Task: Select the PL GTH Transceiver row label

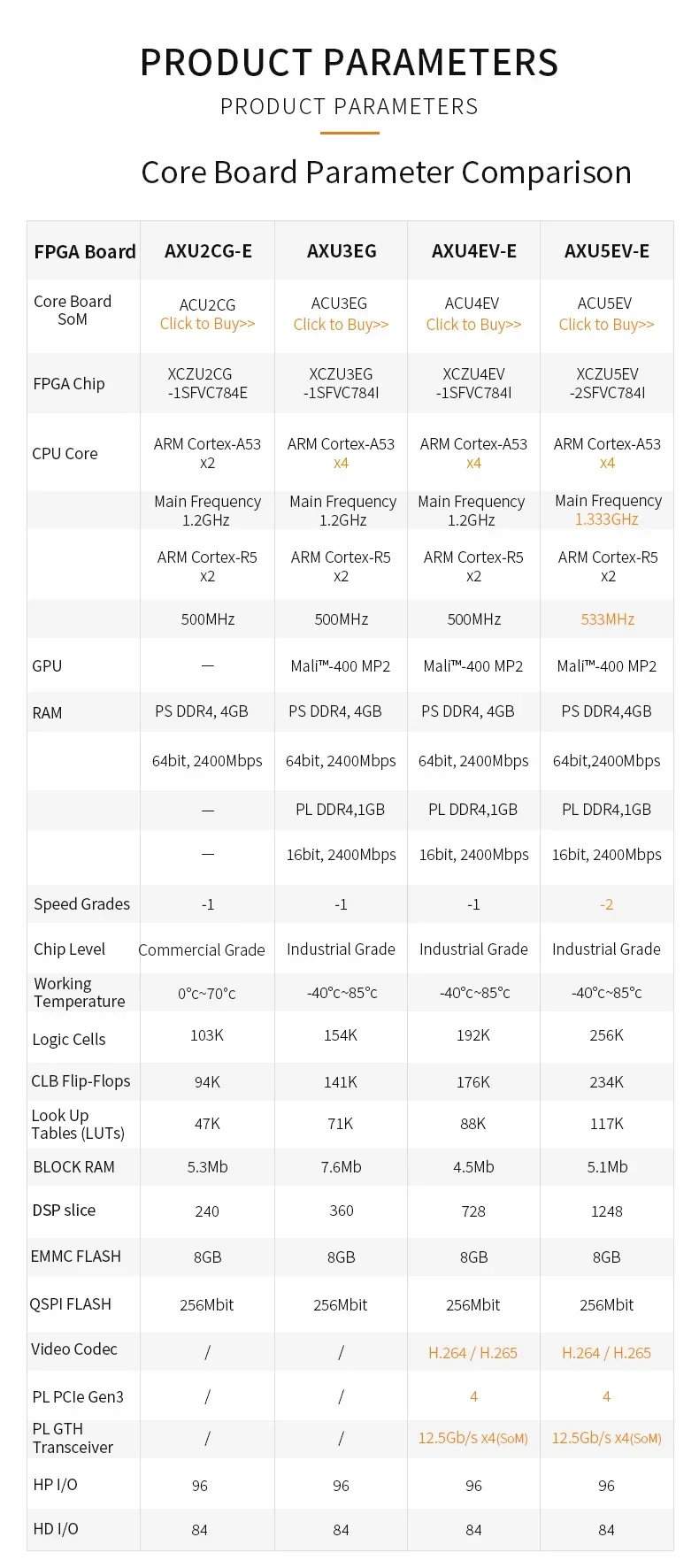Action: point(73,1438)
